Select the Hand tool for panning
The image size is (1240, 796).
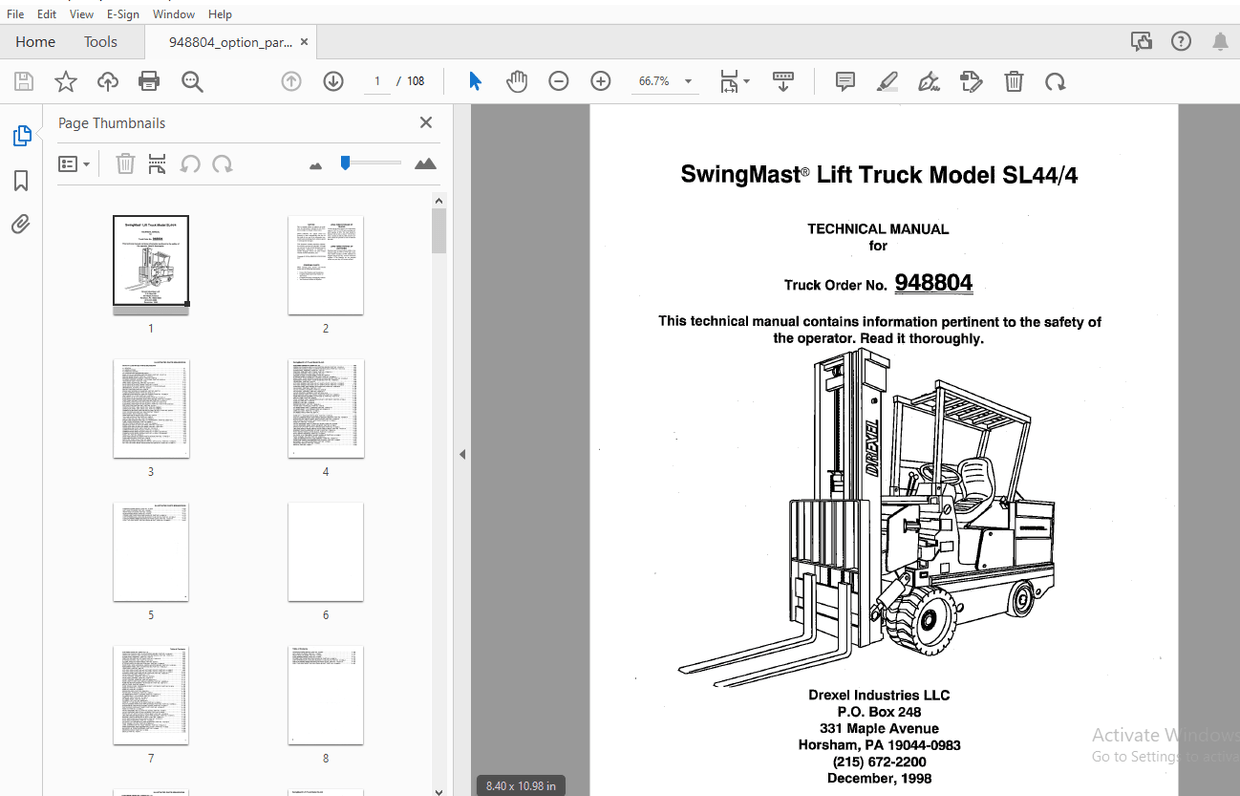517,81
